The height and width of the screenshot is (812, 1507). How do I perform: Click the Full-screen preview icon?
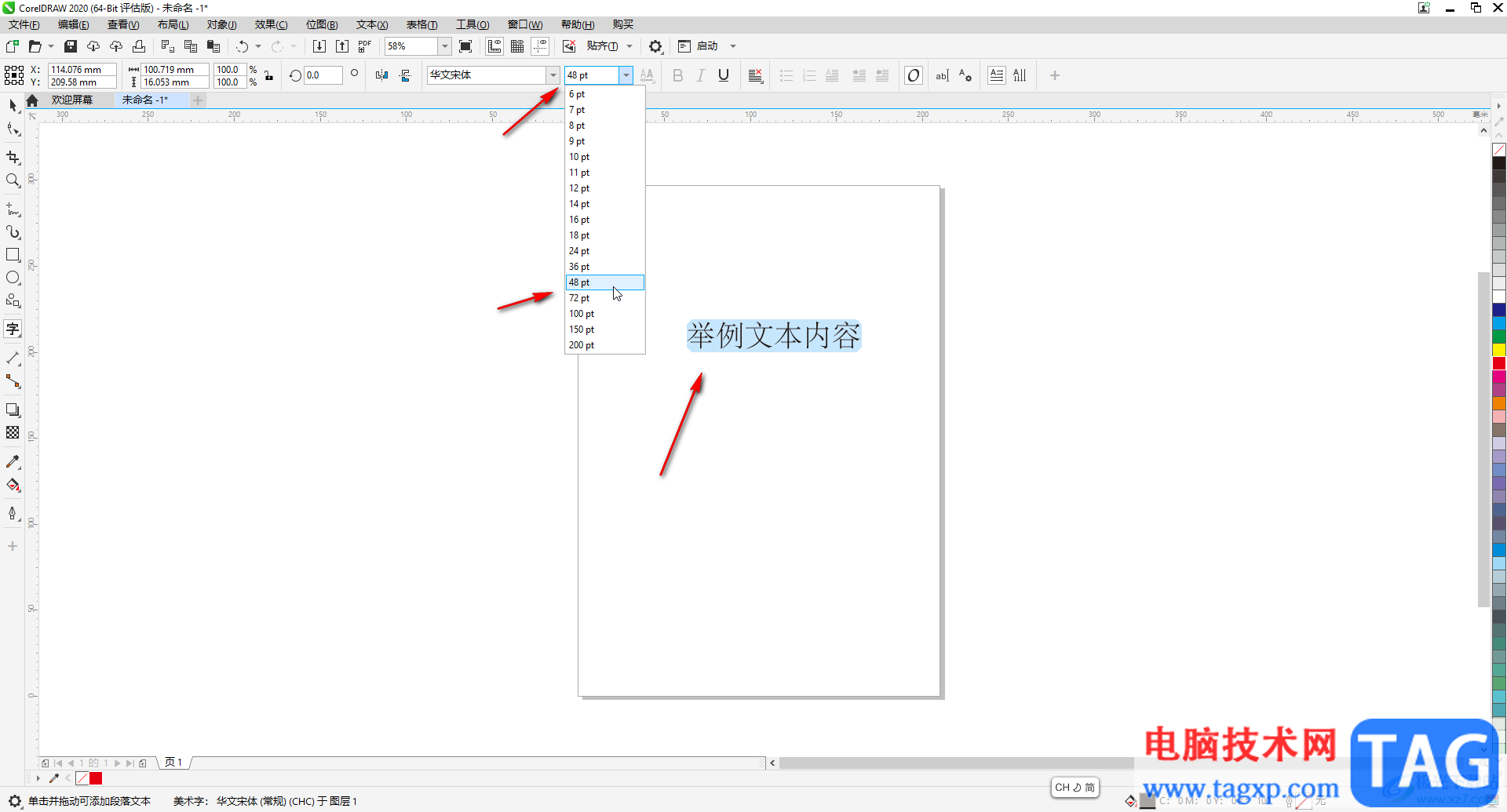[465, 46]
